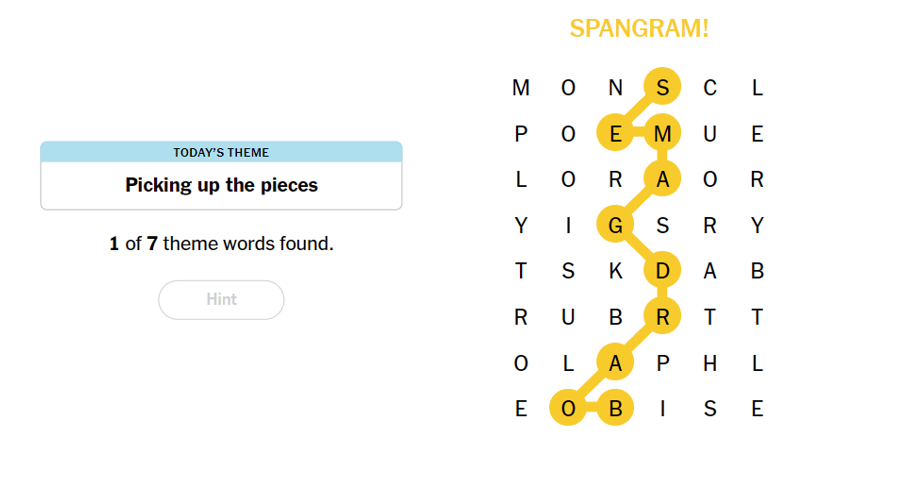Select the letter N in the grid
905x488 pixels.
[615, 88]
